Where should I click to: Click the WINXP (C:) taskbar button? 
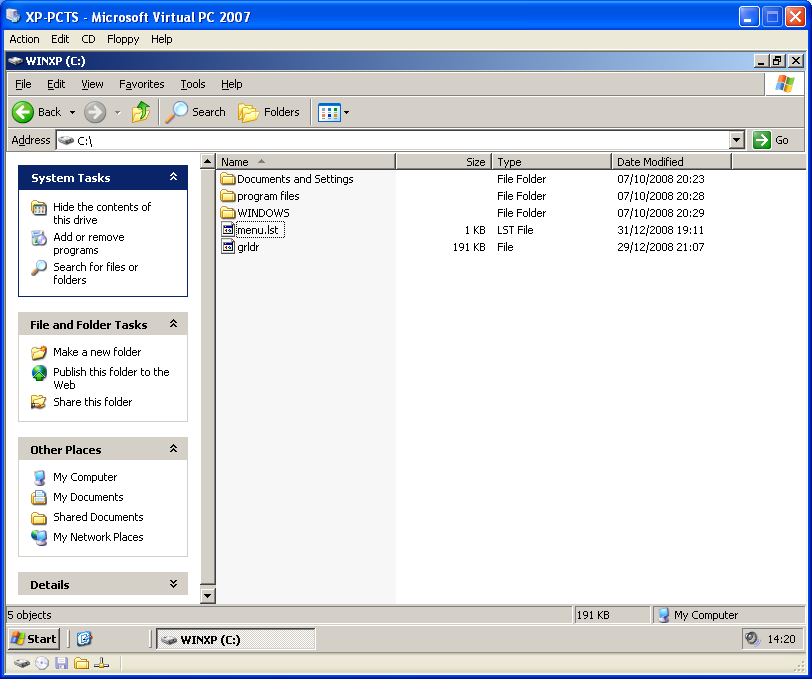click(x=236, y=639)
